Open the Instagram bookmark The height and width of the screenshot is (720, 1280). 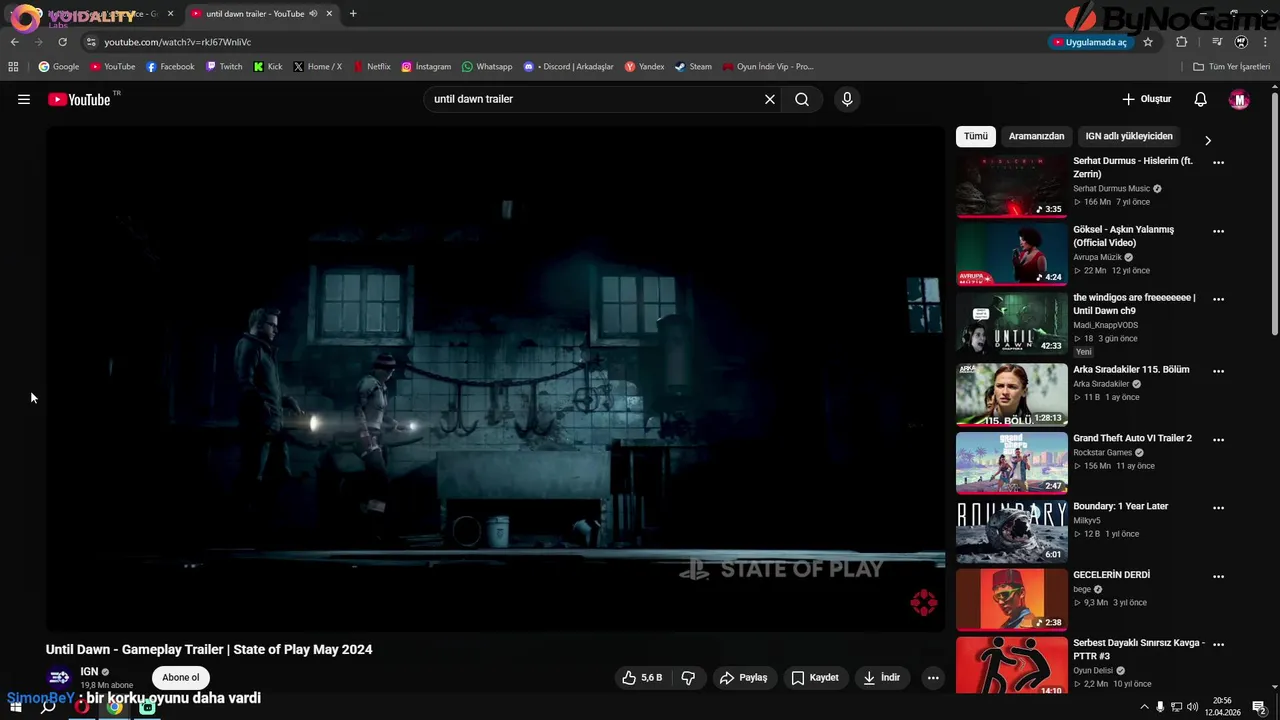[426, 67]
